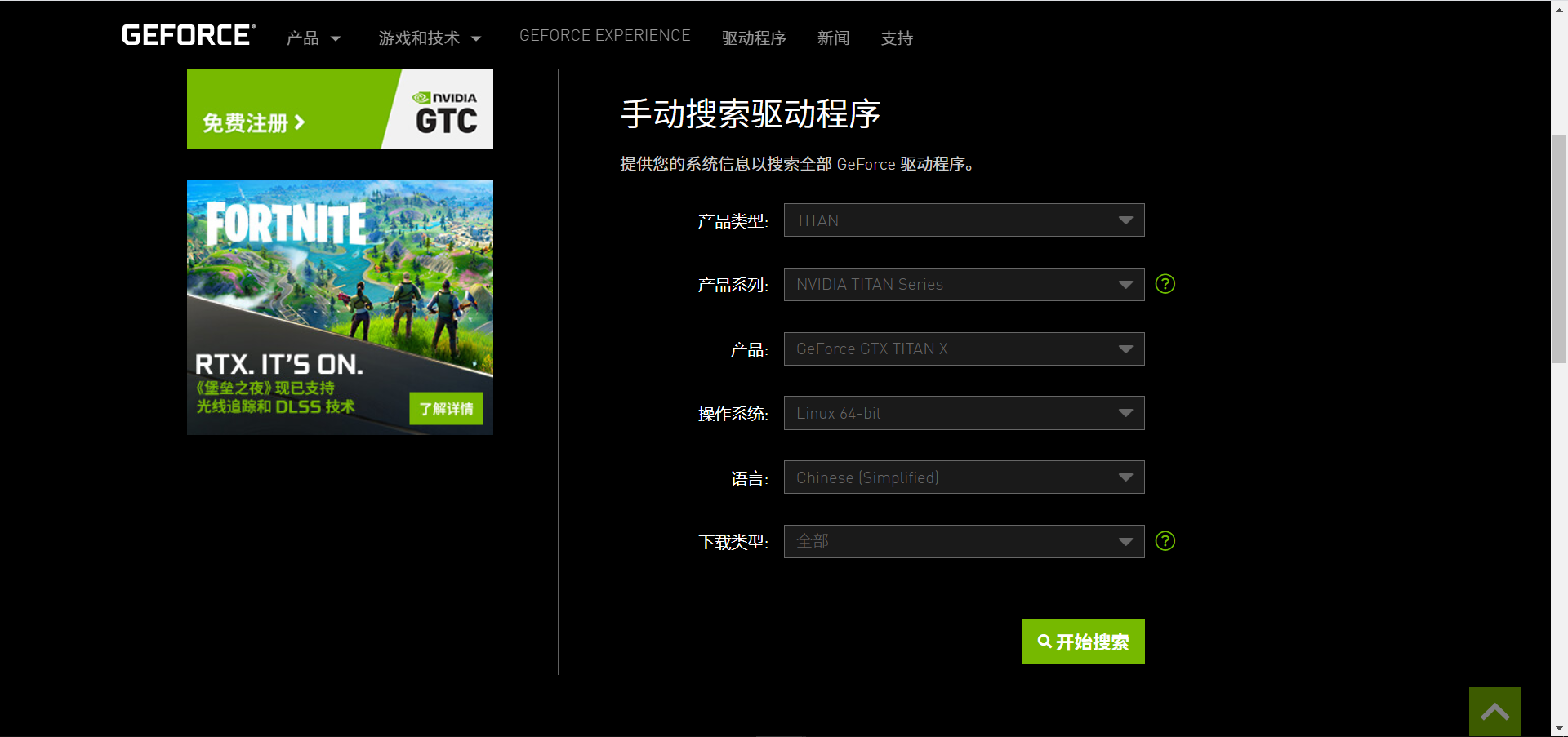The image size is (1568, 737).
Task: Click the 语言 label
Action: [749, 478]
